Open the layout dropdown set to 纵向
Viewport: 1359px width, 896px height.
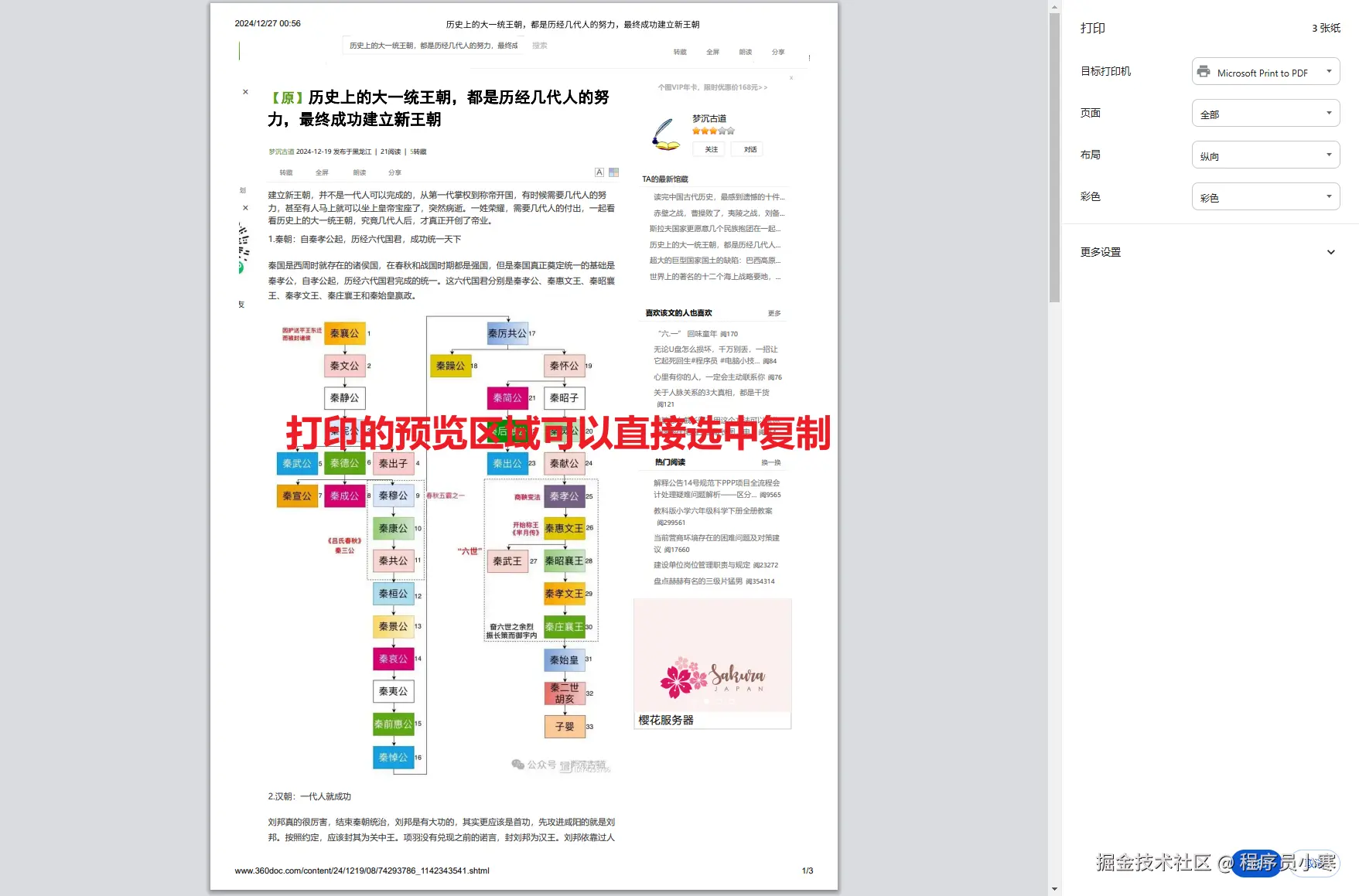tap(1265, 155)
